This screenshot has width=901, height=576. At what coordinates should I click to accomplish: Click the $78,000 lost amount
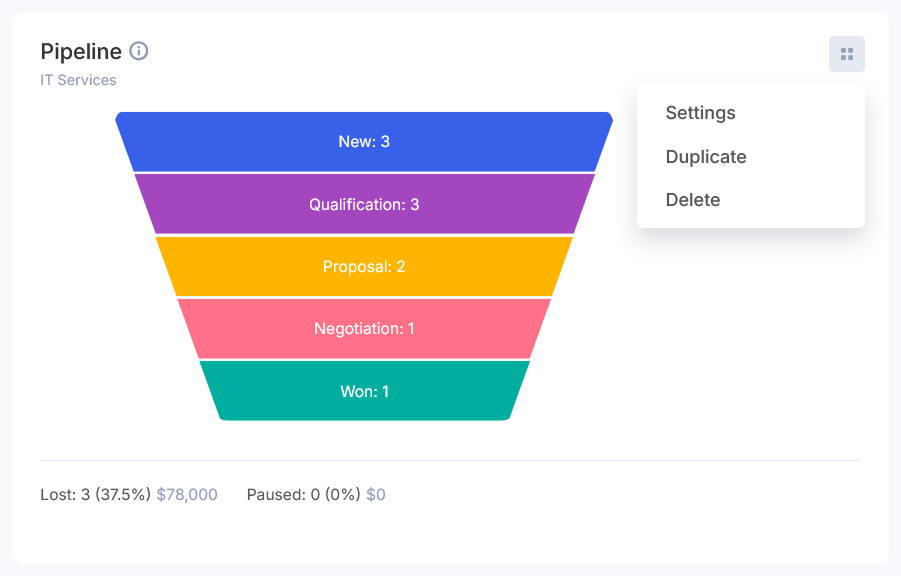(x=187, y=495)
